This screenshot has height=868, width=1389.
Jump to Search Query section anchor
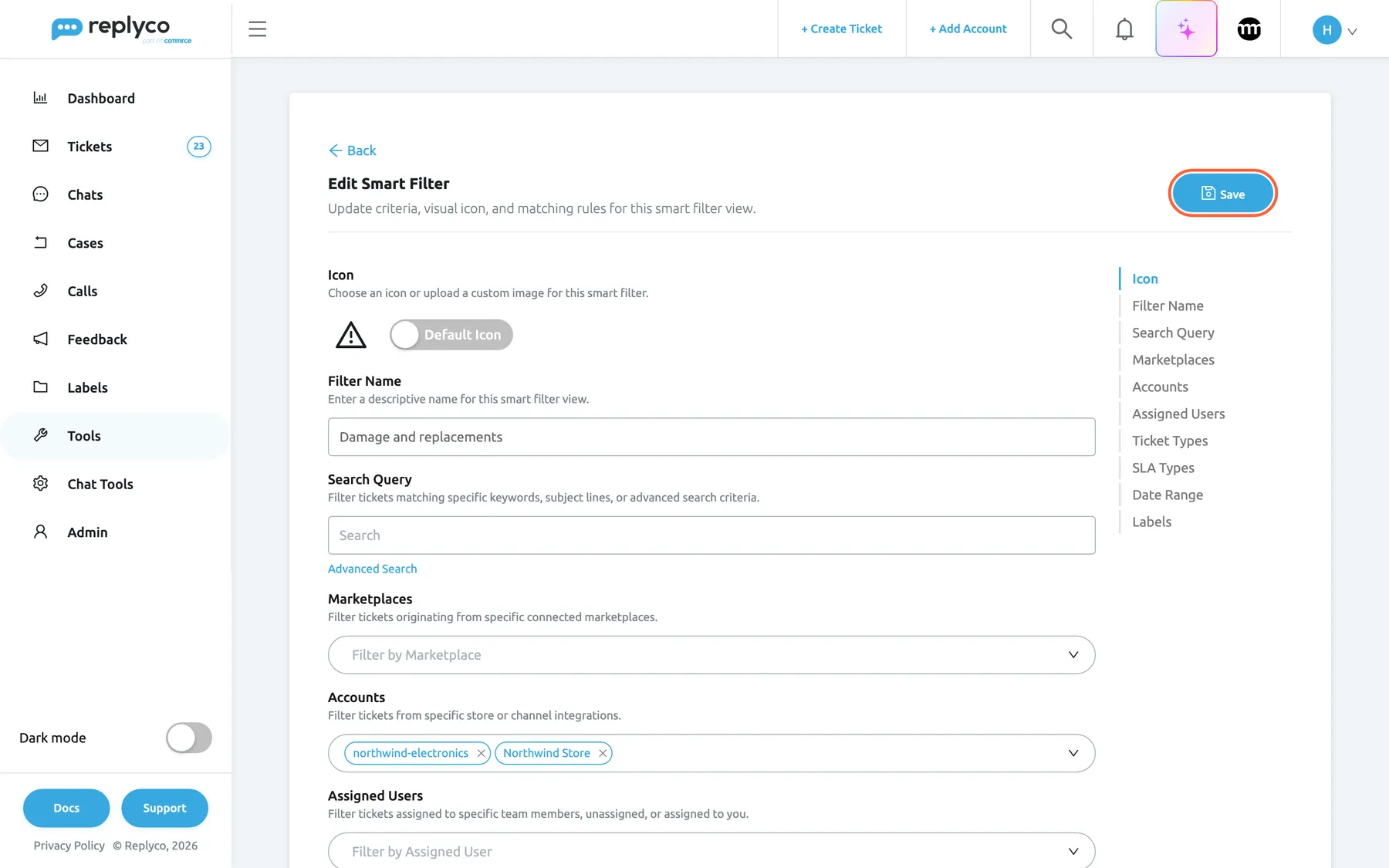(1173, 333)
